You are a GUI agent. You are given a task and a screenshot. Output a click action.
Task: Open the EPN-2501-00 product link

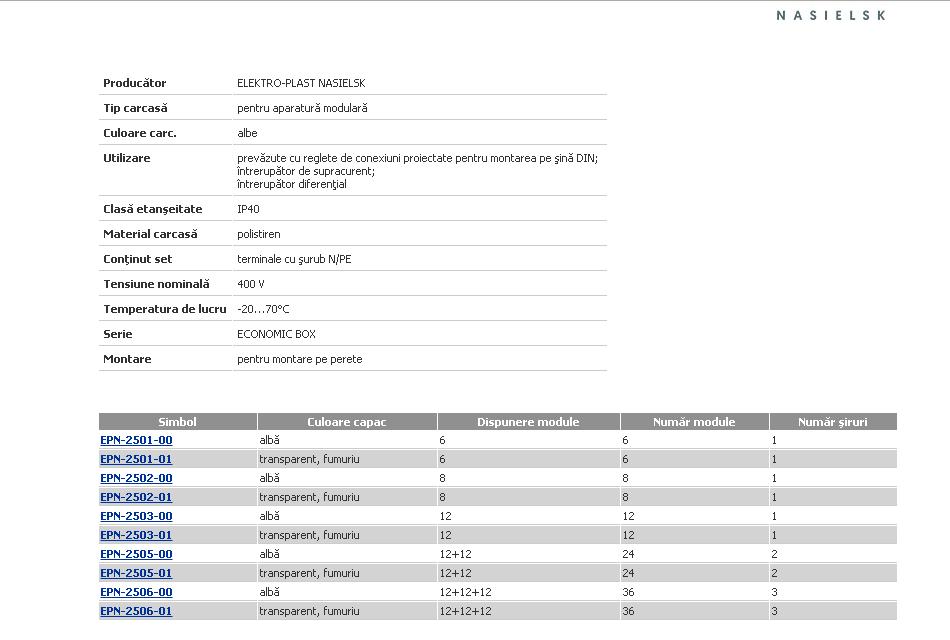(x=136, y=441)
